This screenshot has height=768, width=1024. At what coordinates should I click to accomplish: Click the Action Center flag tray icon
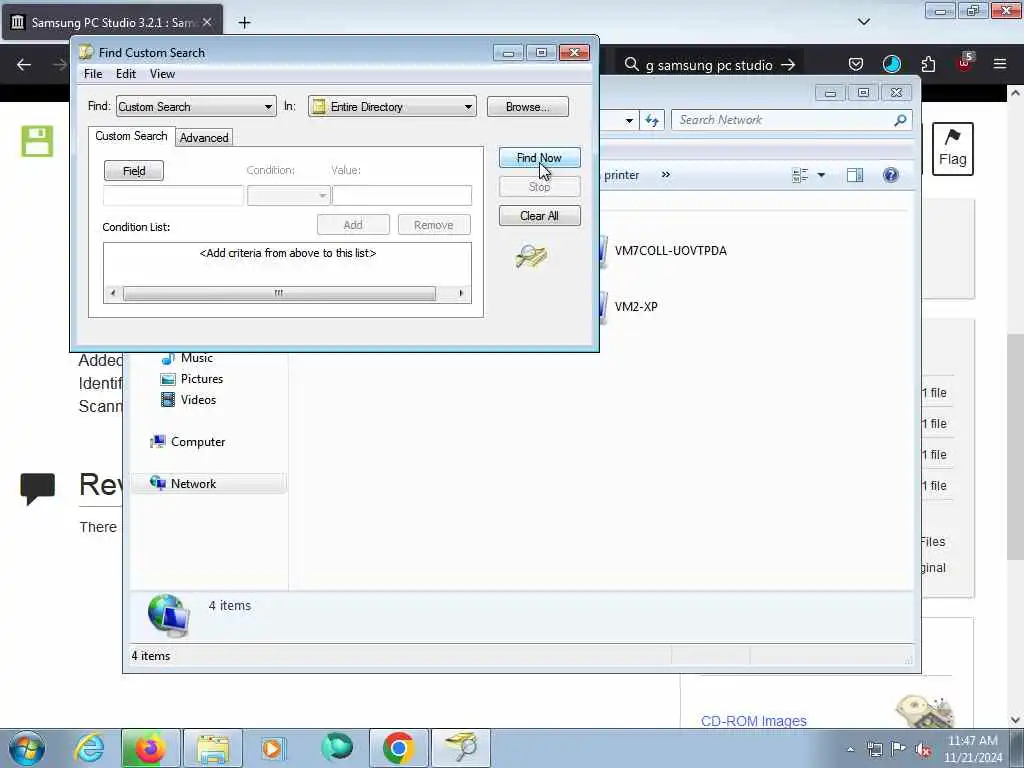[899, 750]
